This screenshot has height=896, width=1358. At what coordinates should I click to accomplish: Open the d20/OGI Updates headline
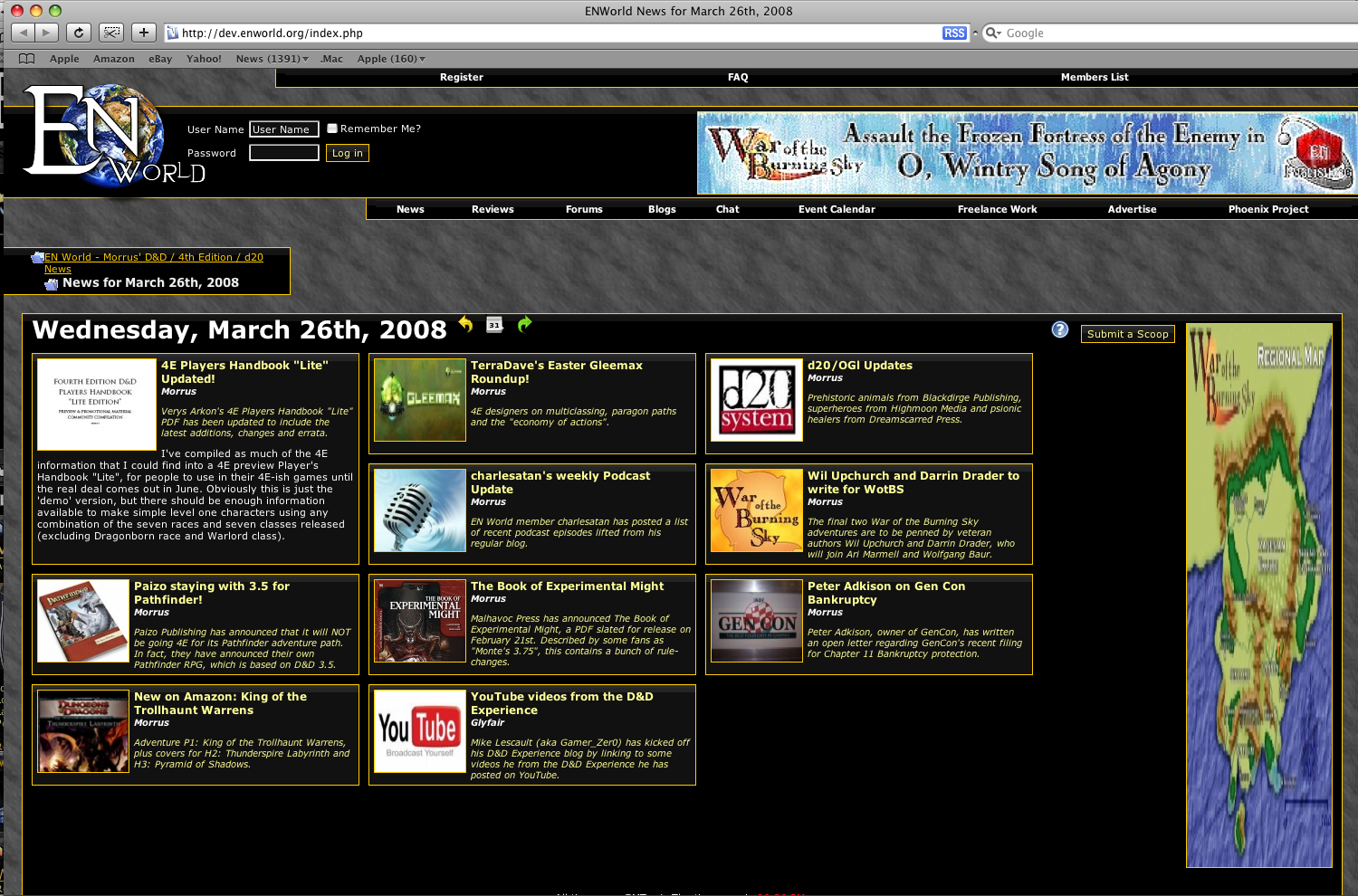[x=860, y=366]
